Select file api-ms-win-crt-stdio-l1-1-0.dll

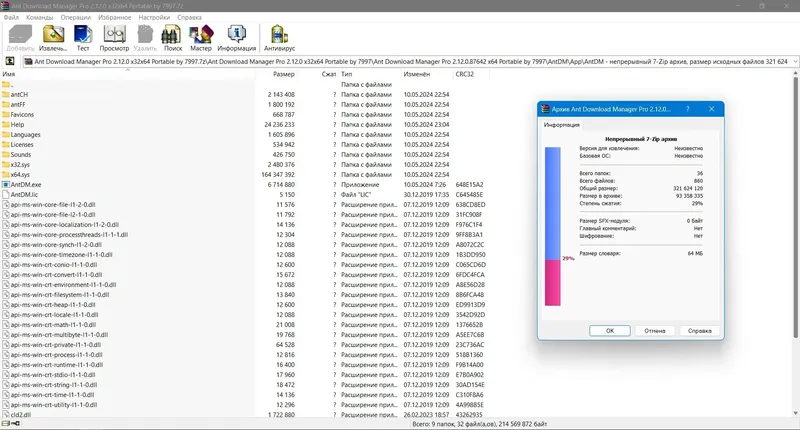pyautogui.click(x=54, y=375)
